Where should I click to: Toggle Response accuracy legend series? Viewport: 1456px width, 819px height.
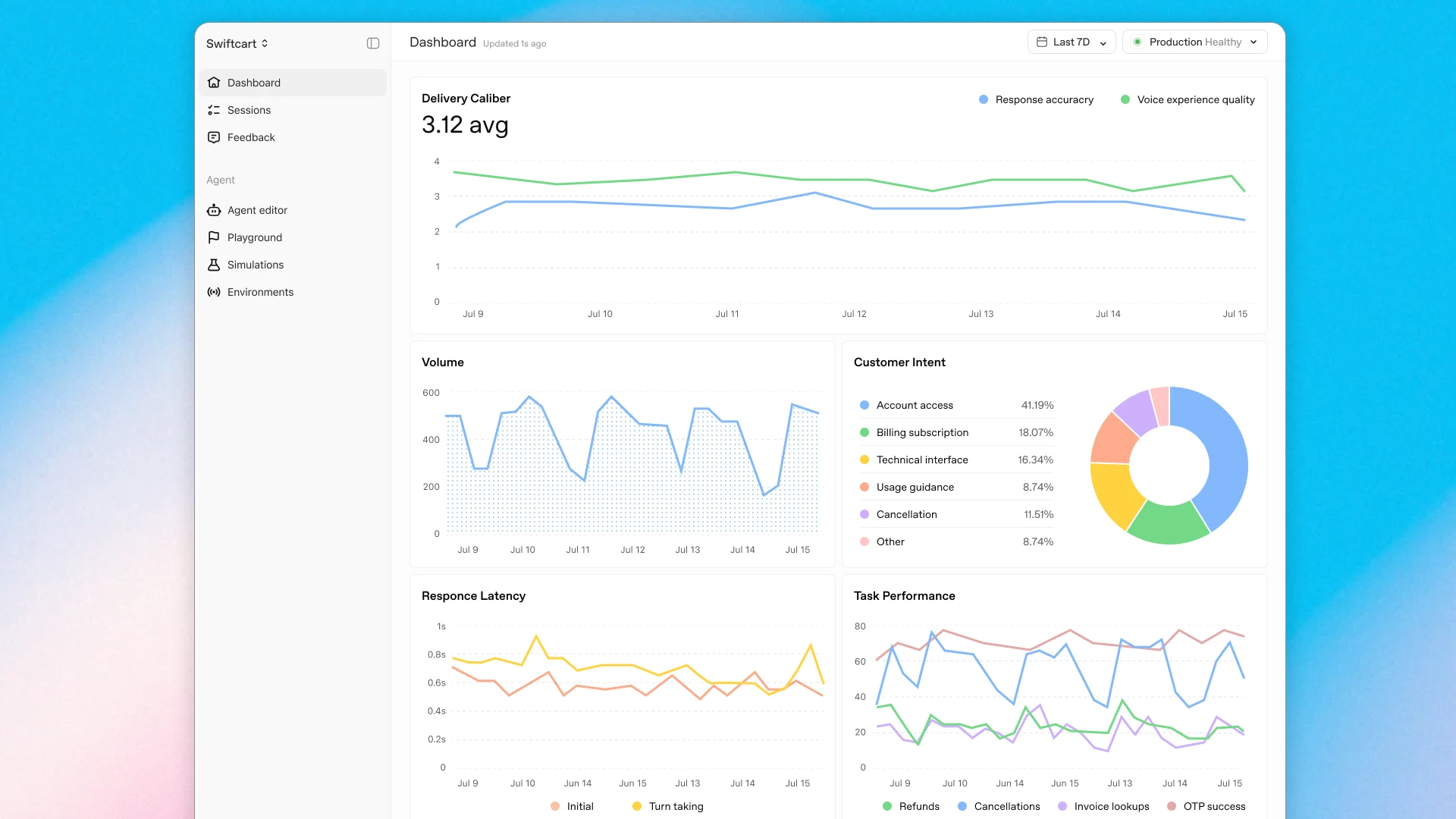coord(1036,99)
